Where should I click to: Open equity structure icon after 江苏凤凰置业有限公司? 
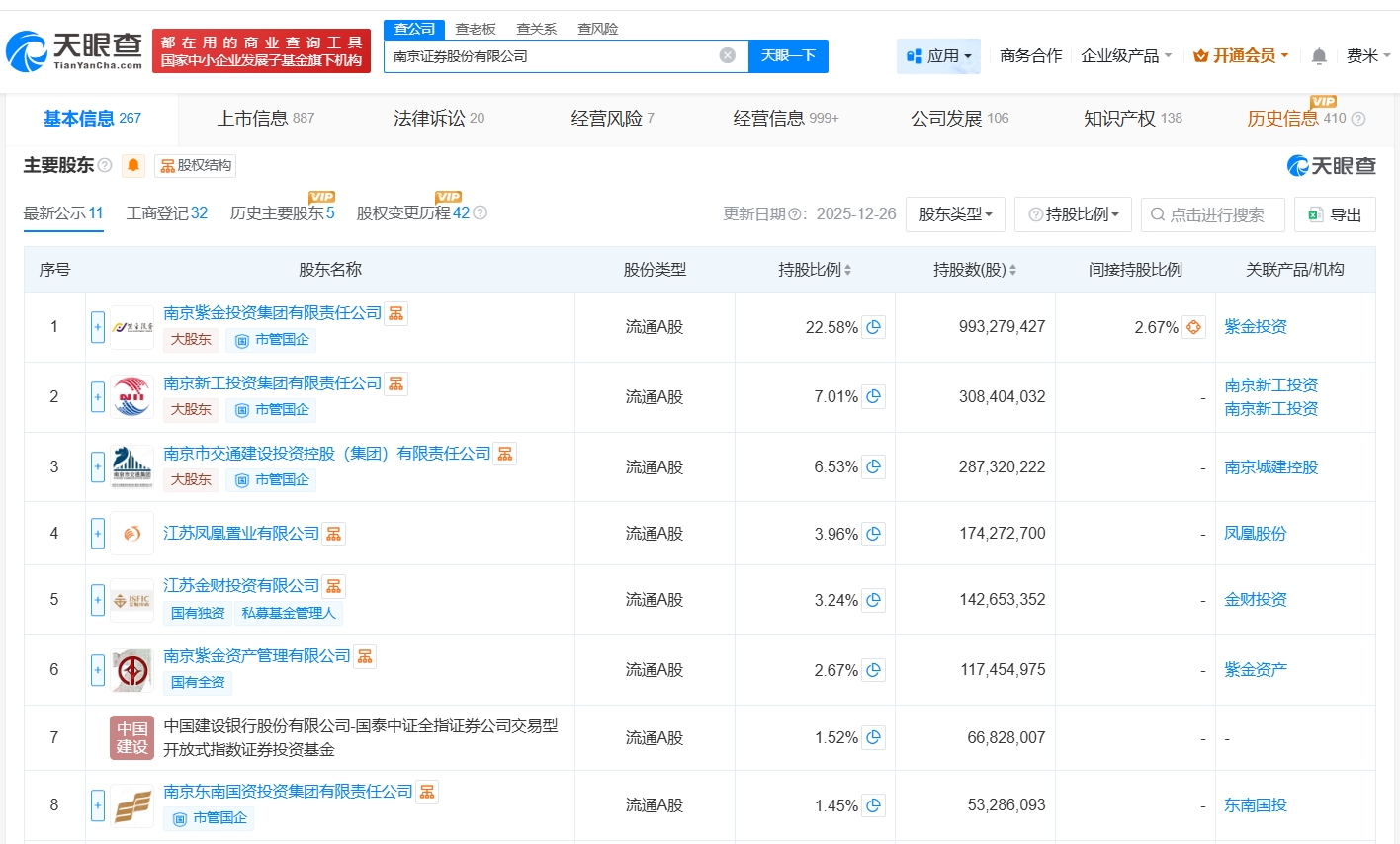coord(333,534)
